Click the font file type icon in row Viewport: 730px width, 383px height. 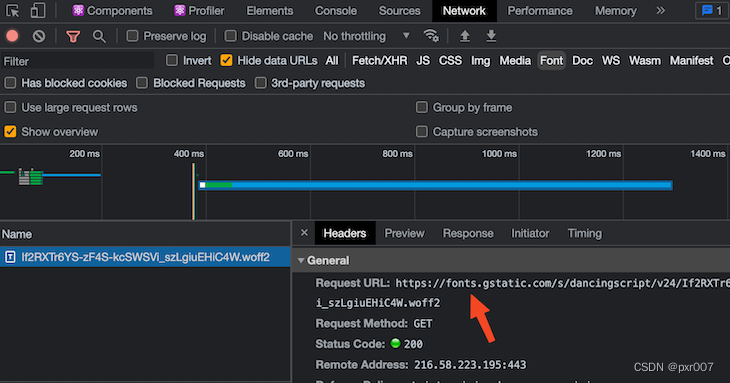pos(10,257)
